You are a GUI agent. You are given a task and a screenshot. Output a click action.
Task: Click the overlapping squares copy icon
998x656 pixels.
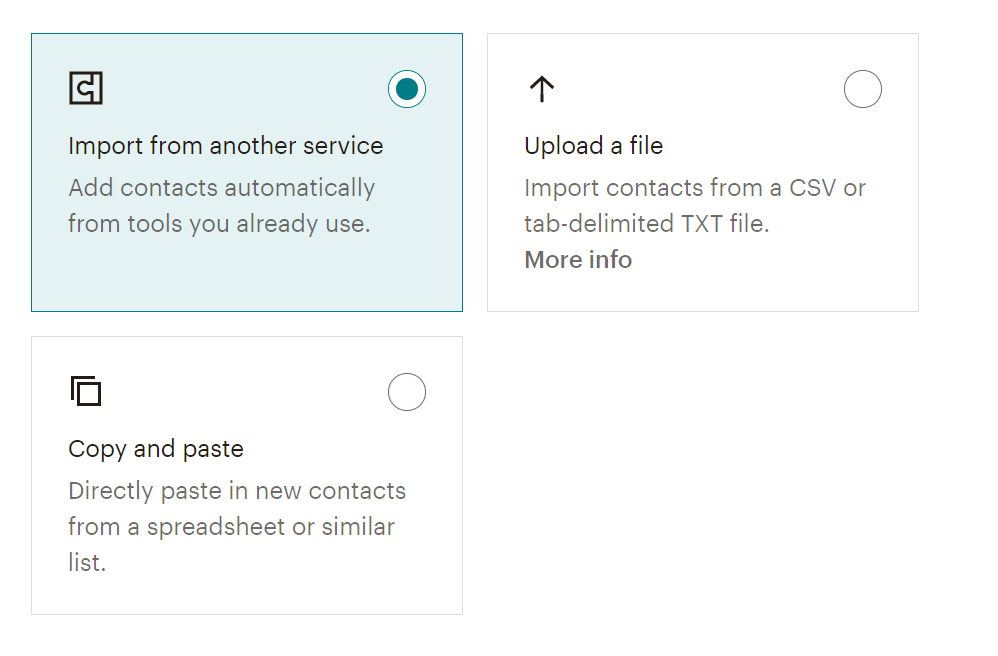click(x=86, y=391)
